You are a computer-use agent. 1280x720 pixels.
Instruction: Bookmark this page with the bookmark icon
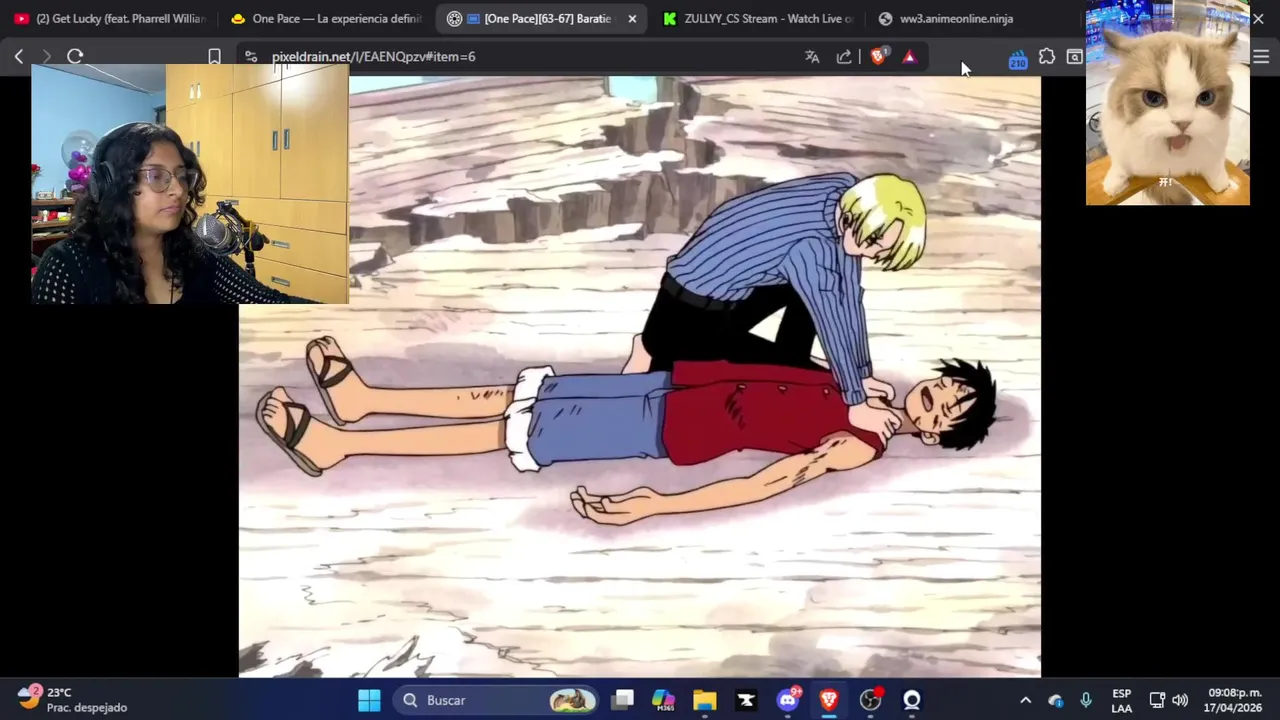tap(214, 57)
